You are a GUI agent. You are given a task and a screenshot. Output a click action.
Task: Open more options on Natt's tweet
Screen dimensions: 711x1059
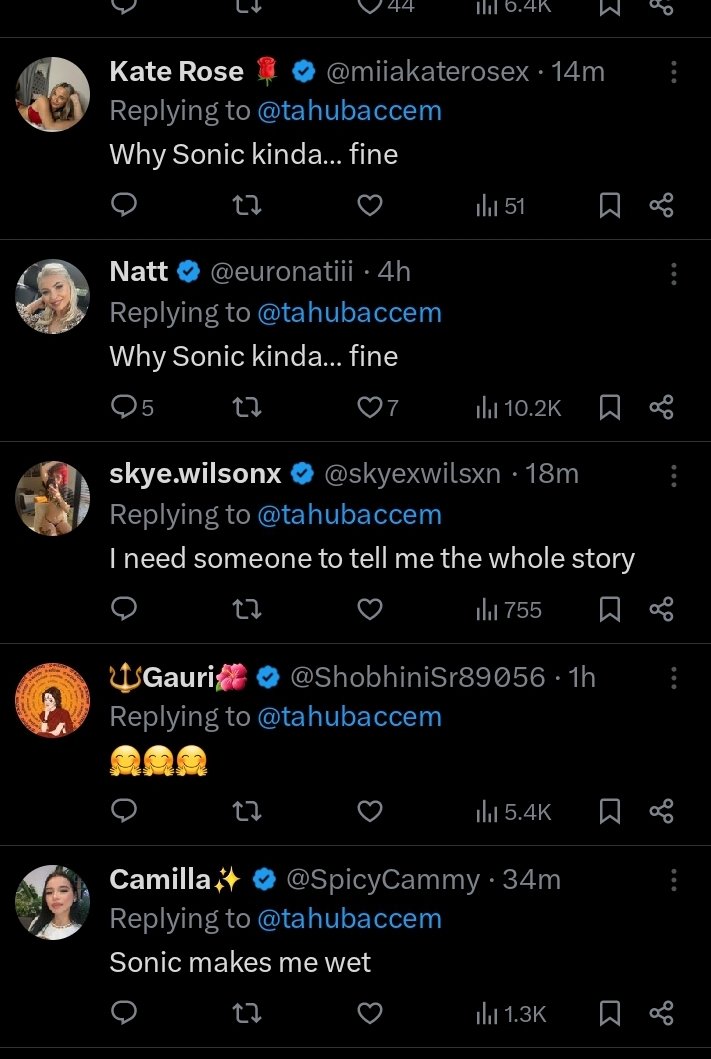(x=674, y=274)
